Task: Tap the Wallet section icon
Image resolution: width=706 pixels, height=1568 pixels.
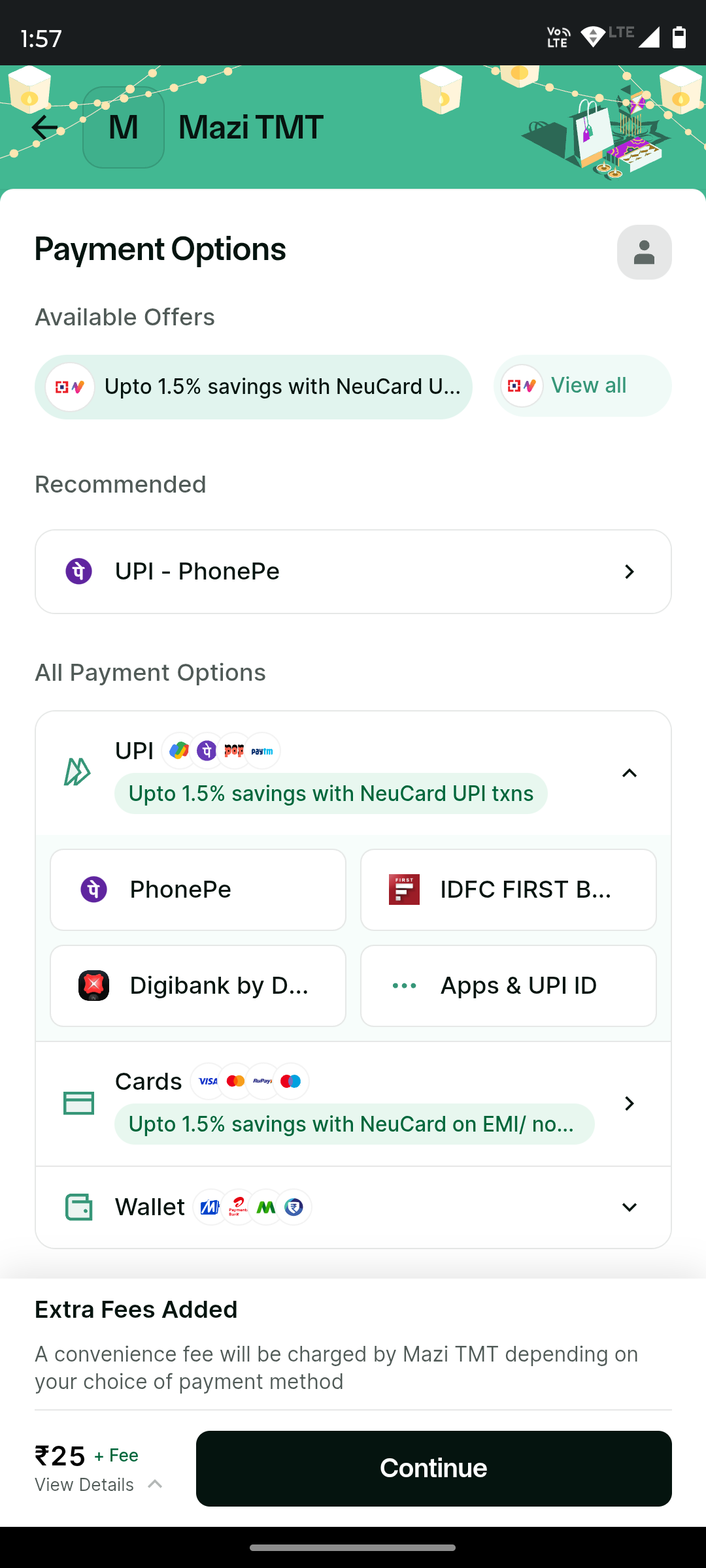Action: (x=78, y=1207)
